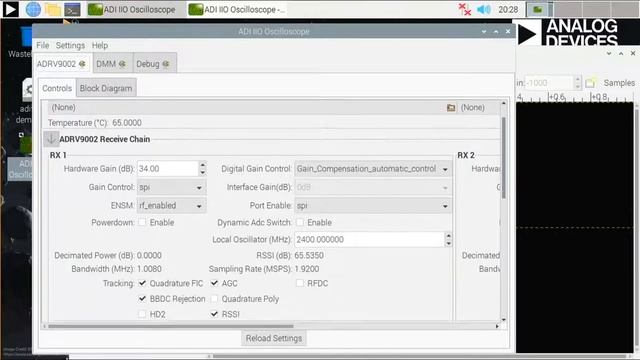
Task: Click the Reload Settings button
Action: [274, 338]
